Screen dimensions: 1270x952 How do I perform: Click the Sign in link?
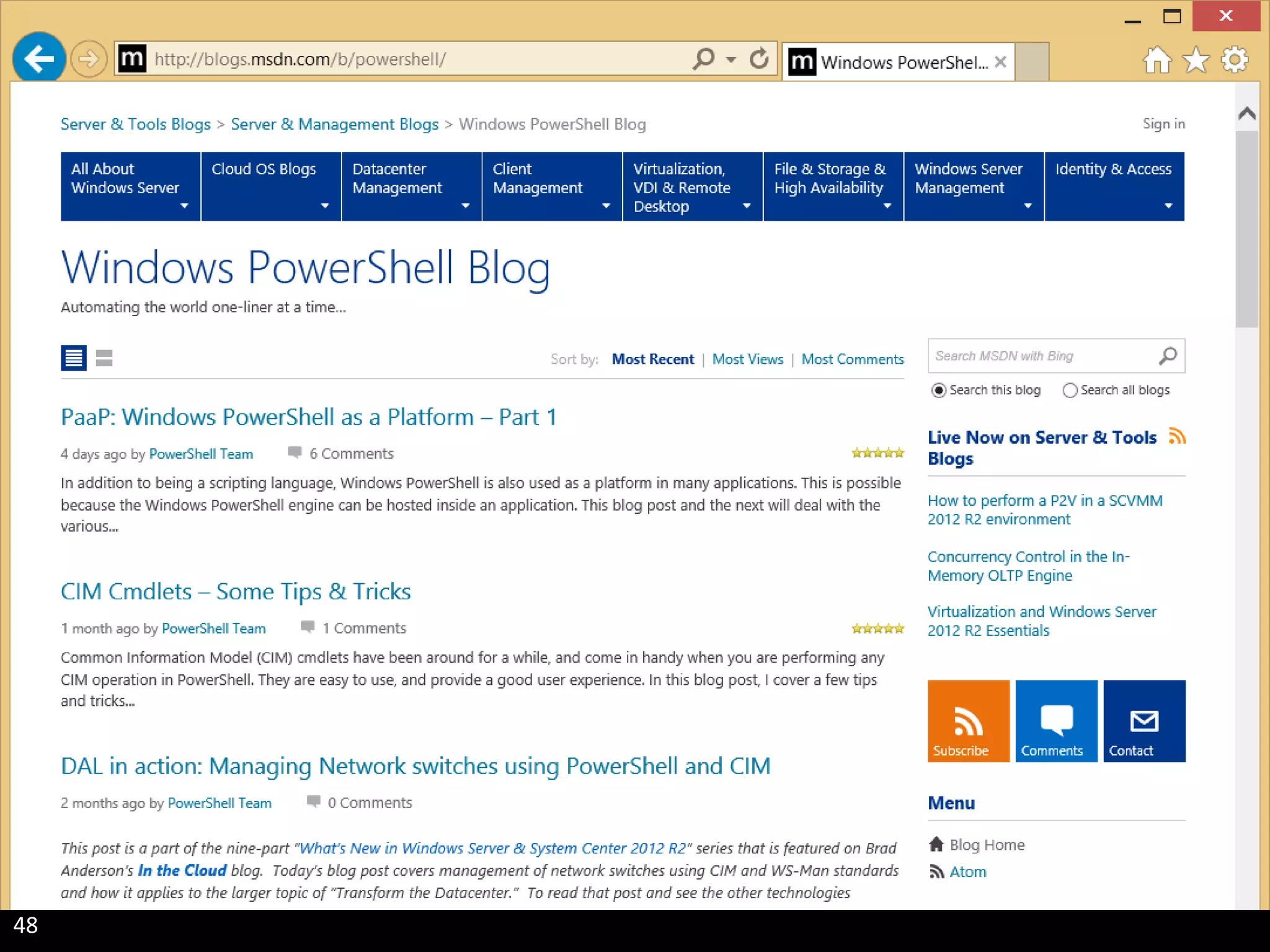1163,124
